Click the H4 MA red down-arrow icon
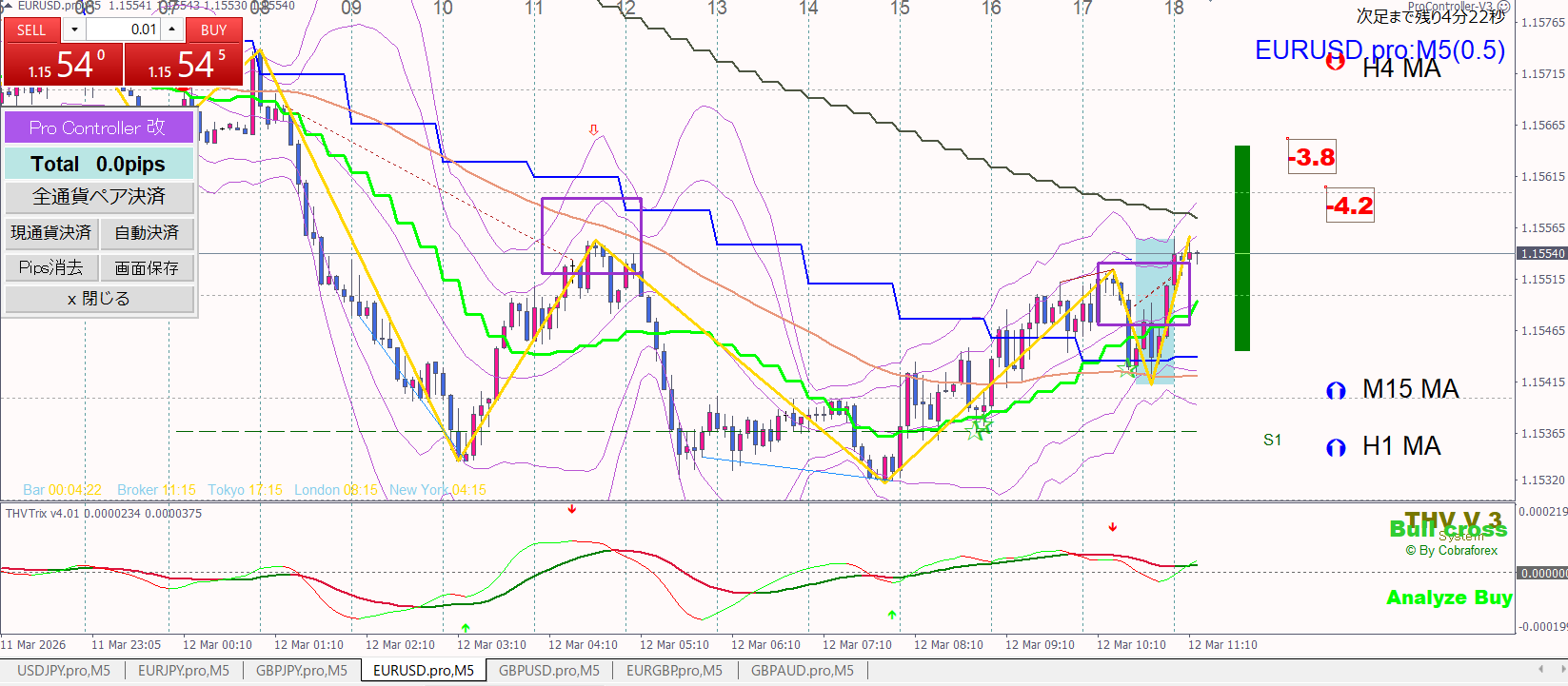Viewport: 1568px width, 686px height. coord(1336,62)
